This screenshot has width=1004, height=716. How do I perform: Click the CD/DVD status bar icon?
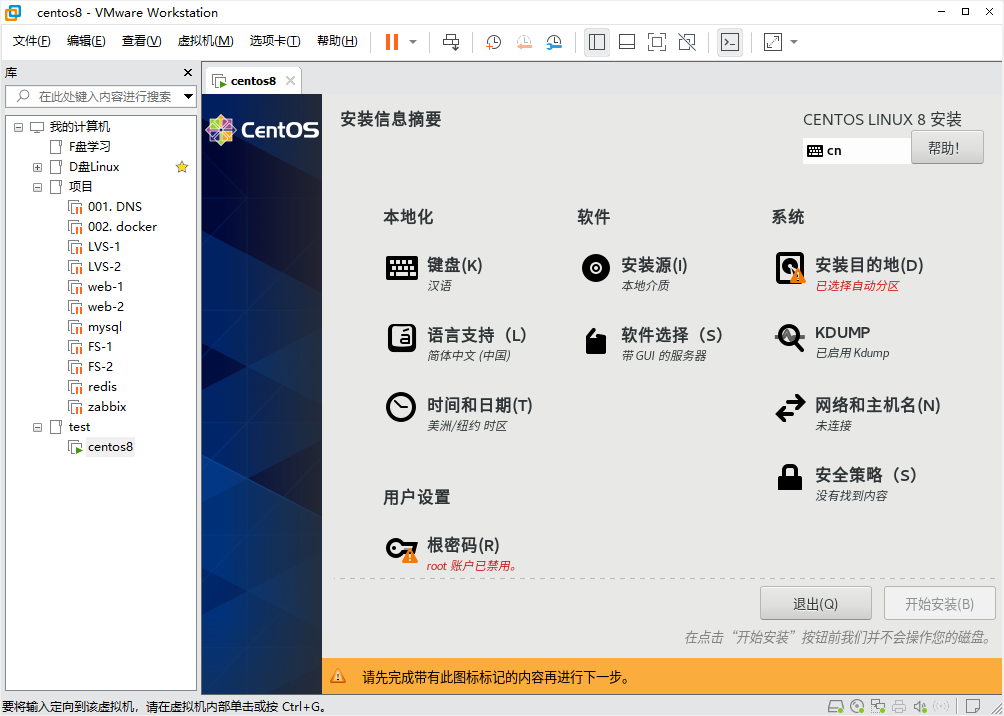click(857, 706)
